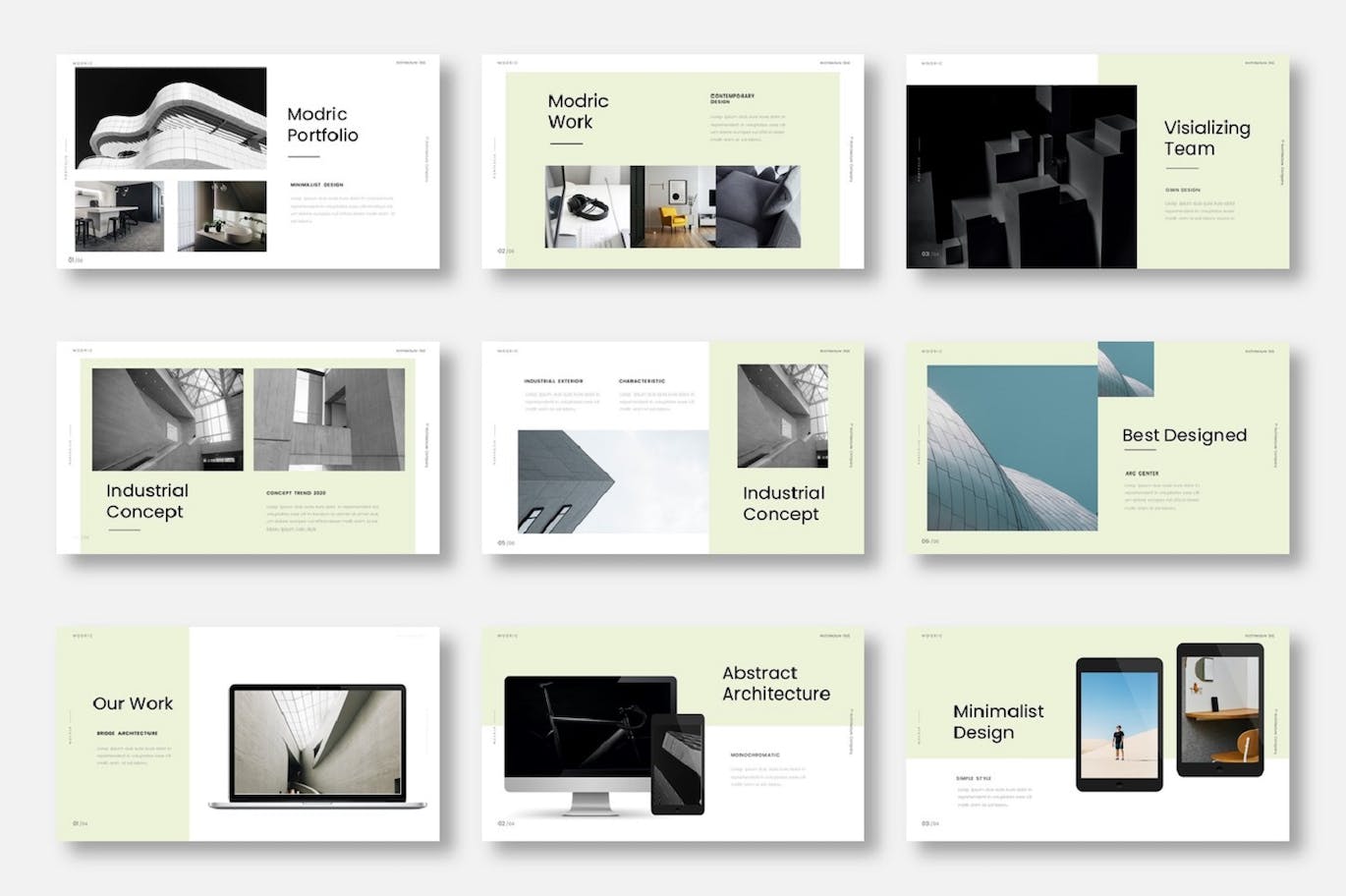1346x896 pixels.
Task: Click the curved building photo on Modric Portfolio slide
Action: 169,116
